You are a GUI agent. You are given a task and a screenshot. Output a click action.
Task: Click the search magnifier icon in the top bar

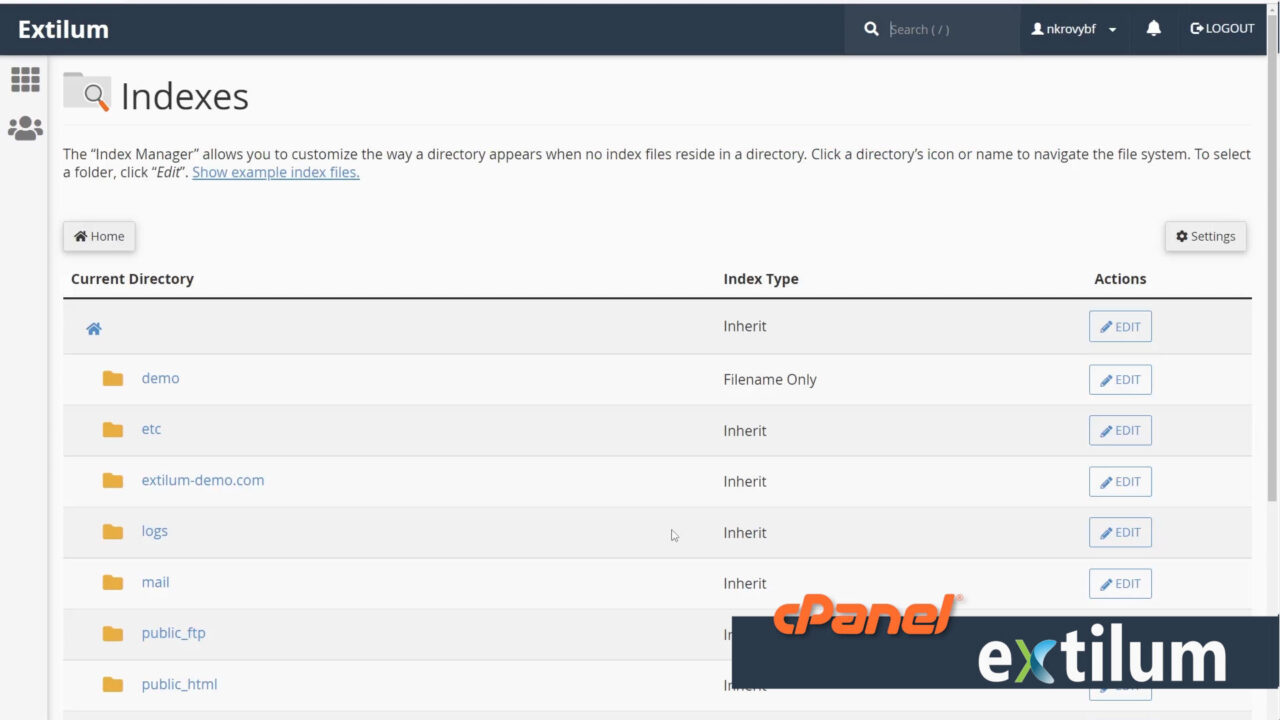tap(870, 29)
